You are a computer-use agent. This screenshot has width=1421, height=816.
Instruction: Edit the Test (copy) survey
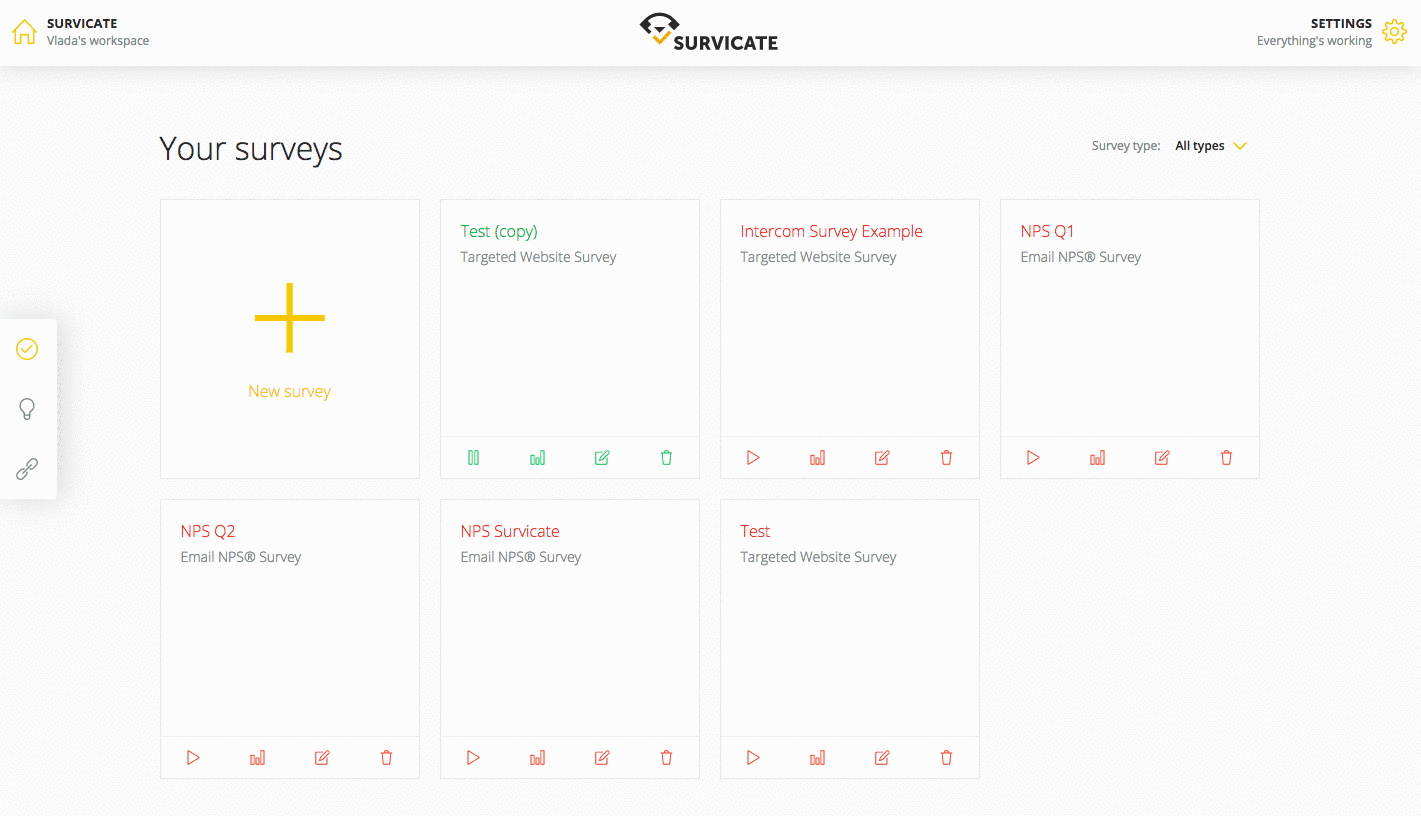[602, 458]
